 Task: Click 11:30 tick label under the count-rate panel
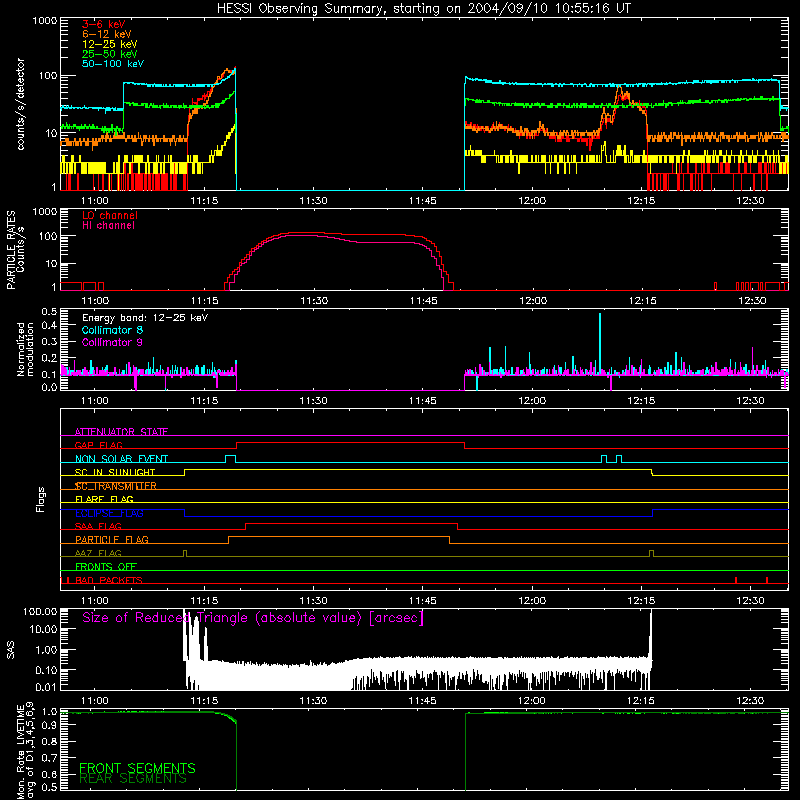pos(313,201)
